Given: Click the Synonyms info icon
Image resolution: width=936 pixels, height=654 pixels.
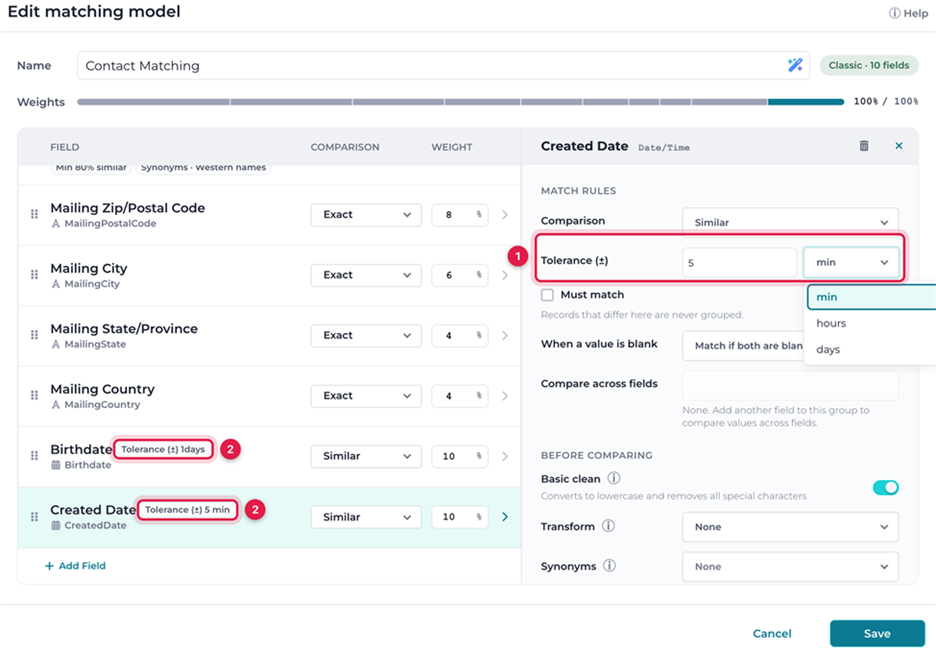Looking at the screenshot, I should (x=609, y=566).
